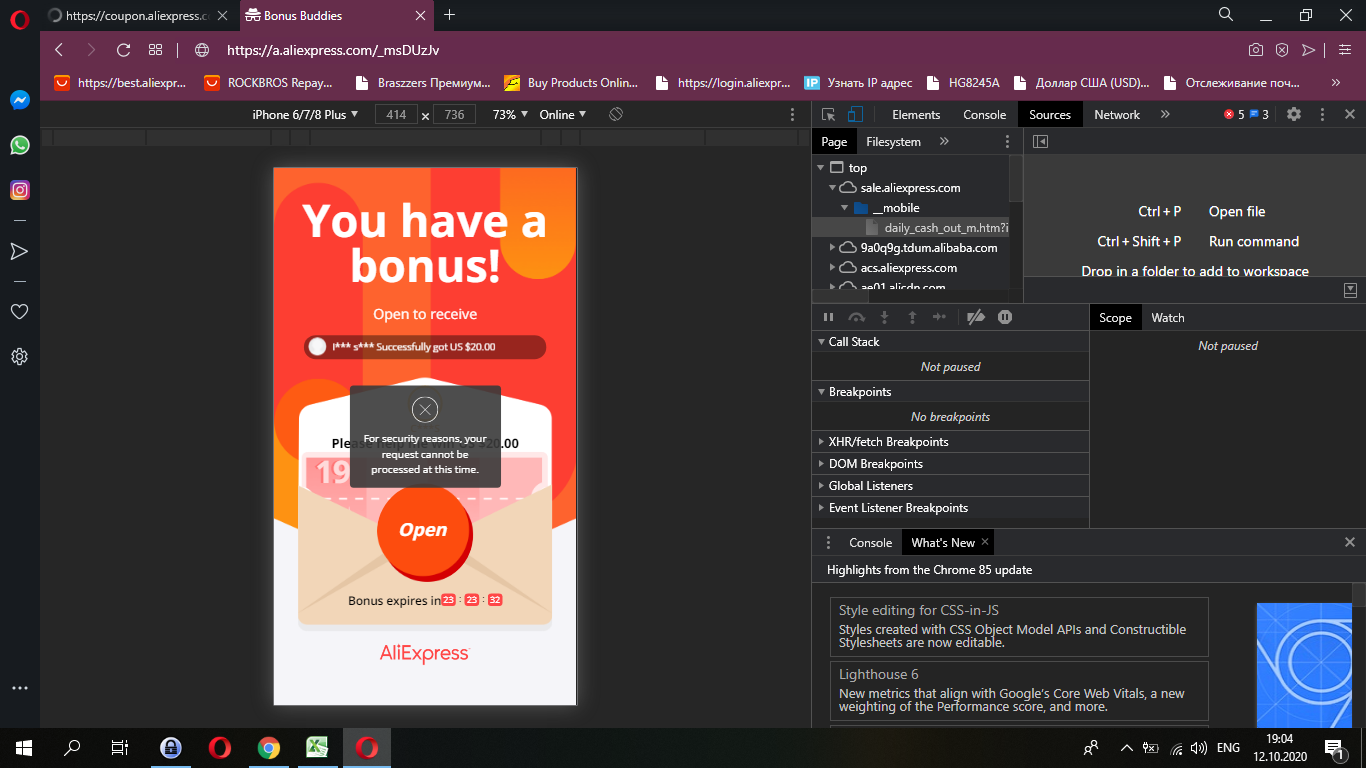Image resolution: width=1366 pixels, height=768 pixels.
Task: Go back to the previous page
Action: click(x=59, y=50)
